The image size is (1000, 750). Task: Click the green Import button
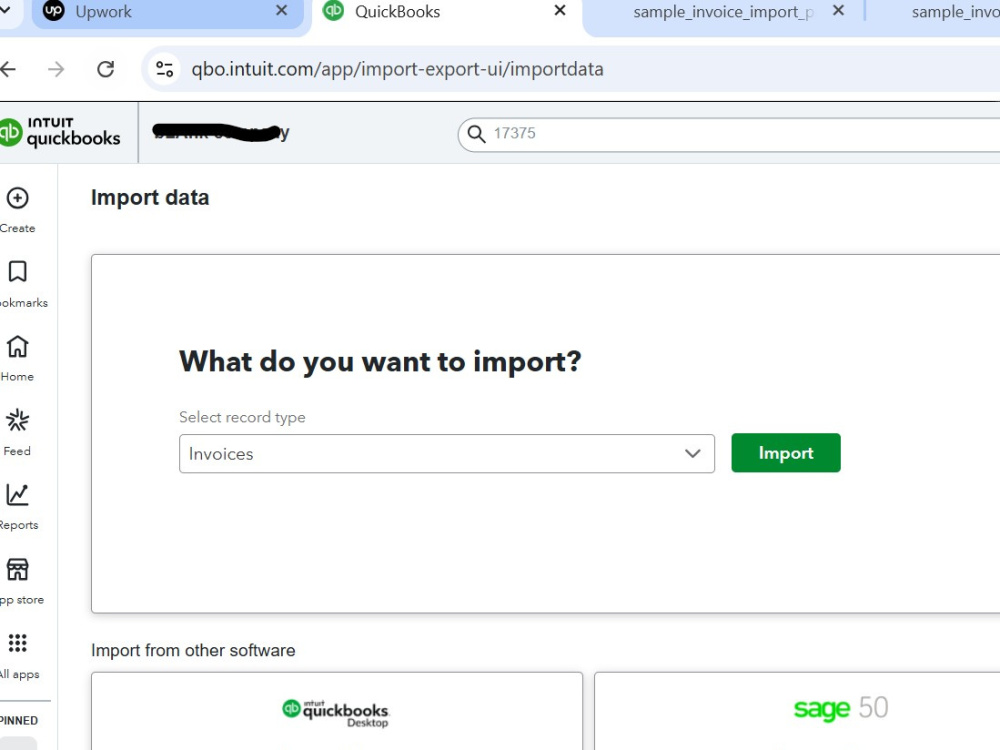(786, 453)
